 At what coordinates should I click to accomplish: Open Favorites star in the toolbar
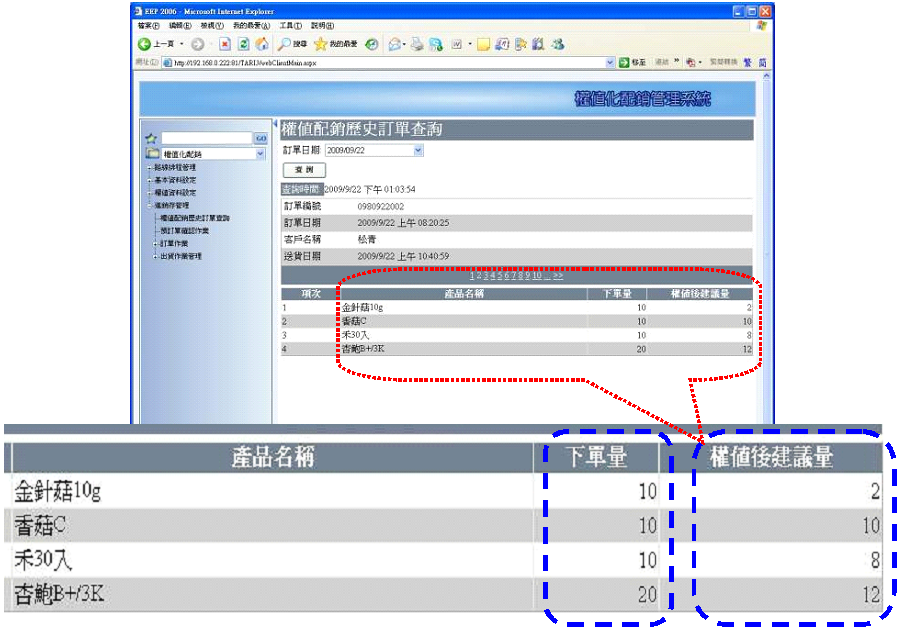click(x=320, y=44)
